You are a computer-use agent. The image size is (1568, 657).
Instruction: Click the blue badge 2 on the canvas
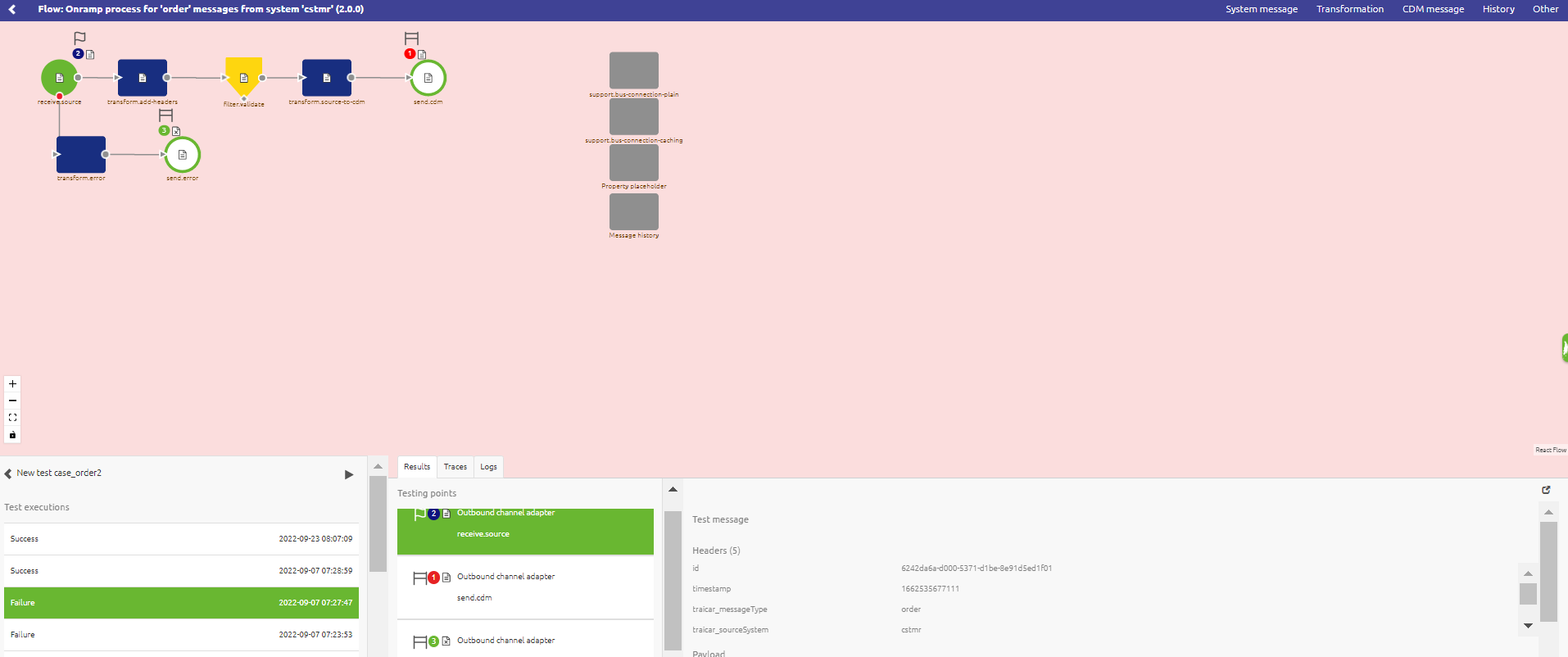[78, 54]
